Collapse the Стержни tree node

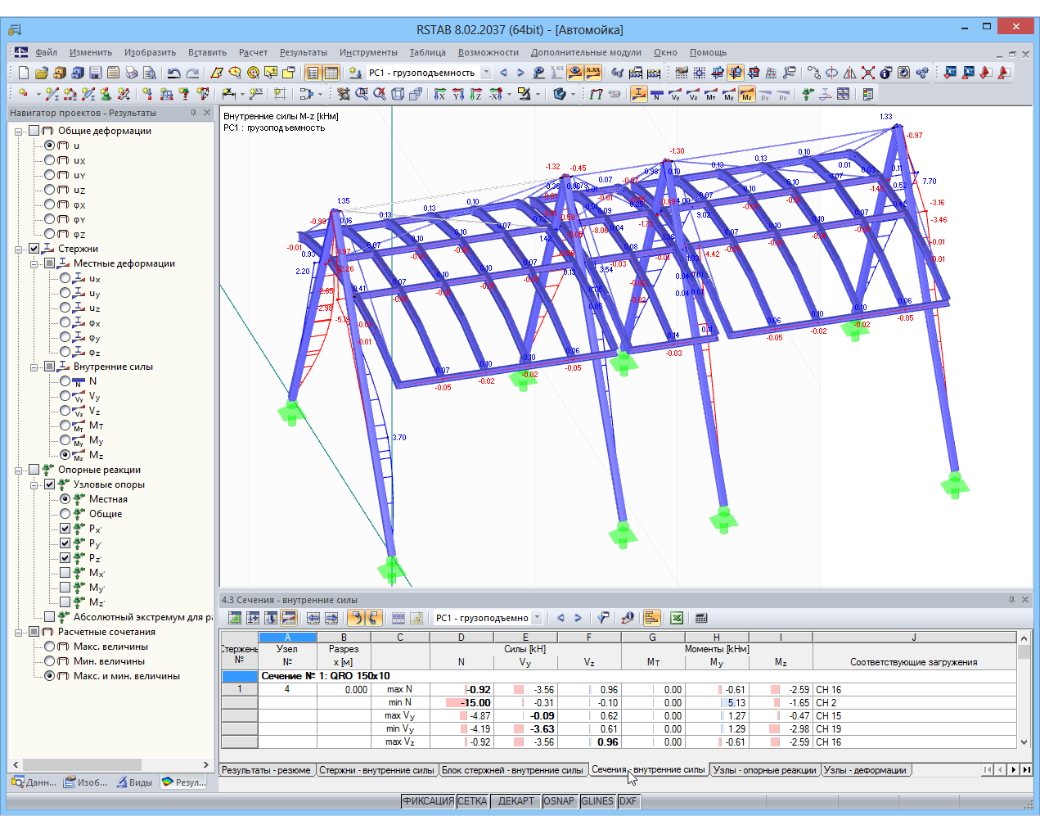coord(19,249)
